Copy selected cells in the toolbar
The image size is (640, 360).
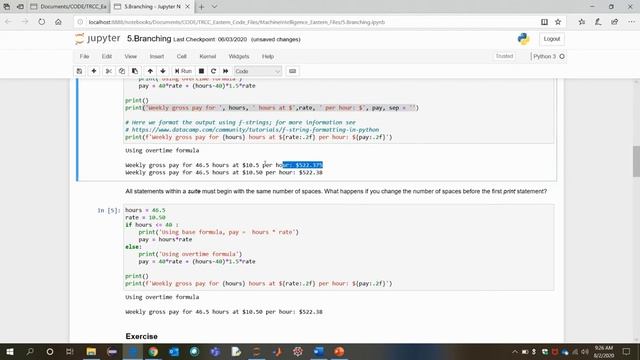(x=122, y=71)
